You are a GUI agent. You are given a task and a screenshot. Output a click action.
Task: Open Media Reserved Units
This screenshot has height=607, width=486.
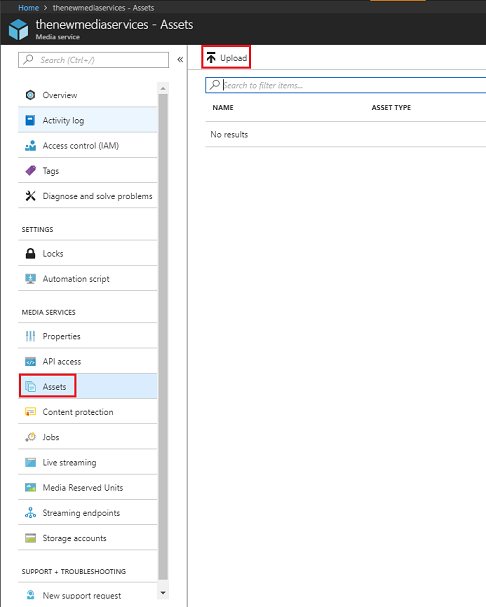[88, 487]
